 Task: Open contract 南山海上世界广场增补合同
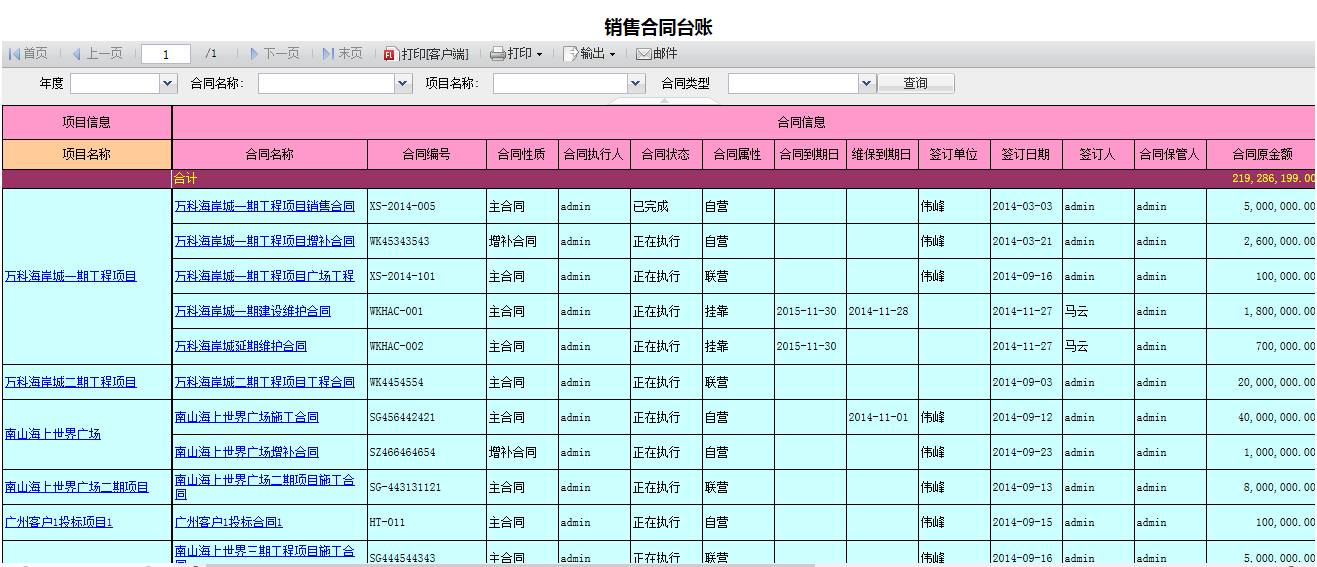point(247,452)
